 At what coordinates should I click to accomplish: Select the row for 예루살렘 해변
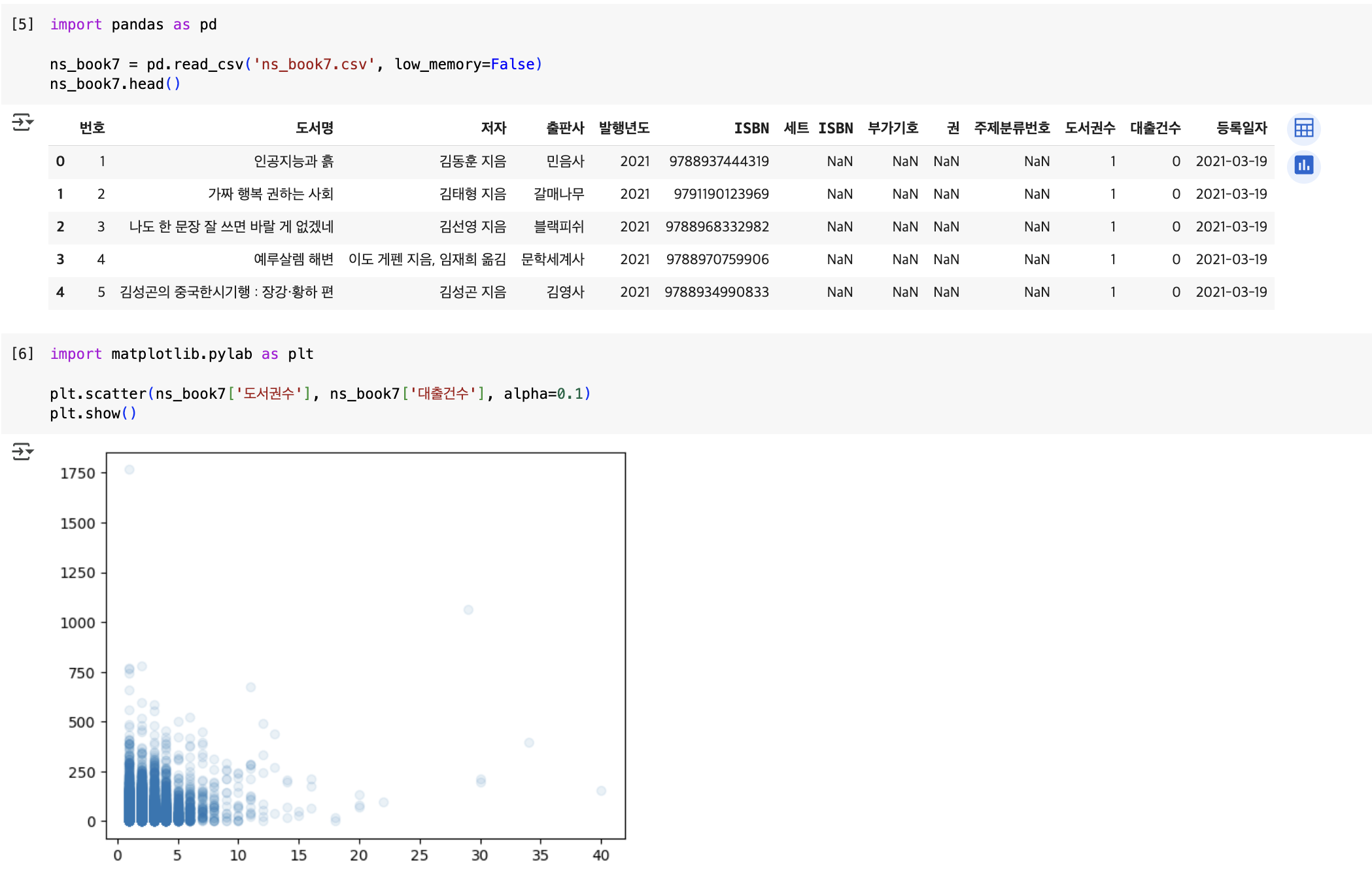coord(294,260)
